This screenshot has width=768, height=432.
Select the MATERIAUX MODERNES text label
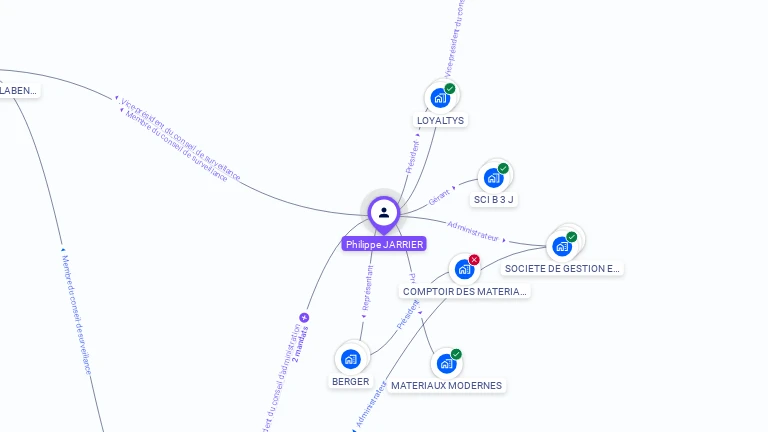(446, 385)
